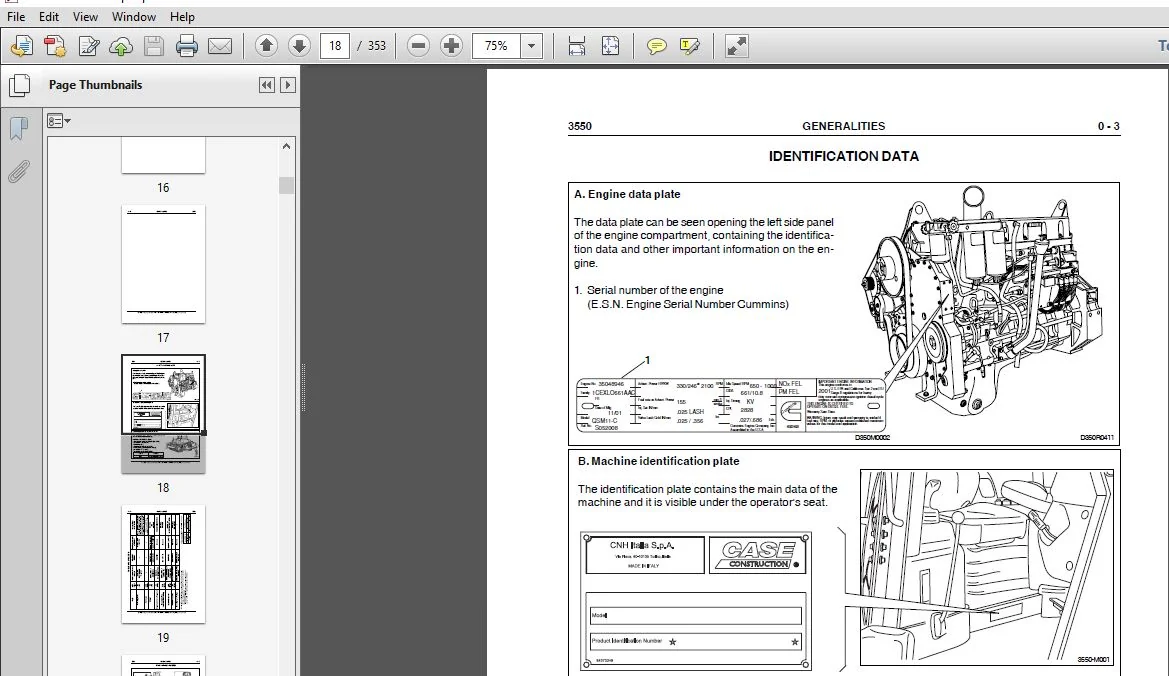Click thumbnail scrollbar up arrow
Image resolution: width=1169 pixels, height=676 pixels.
(286, 146)
